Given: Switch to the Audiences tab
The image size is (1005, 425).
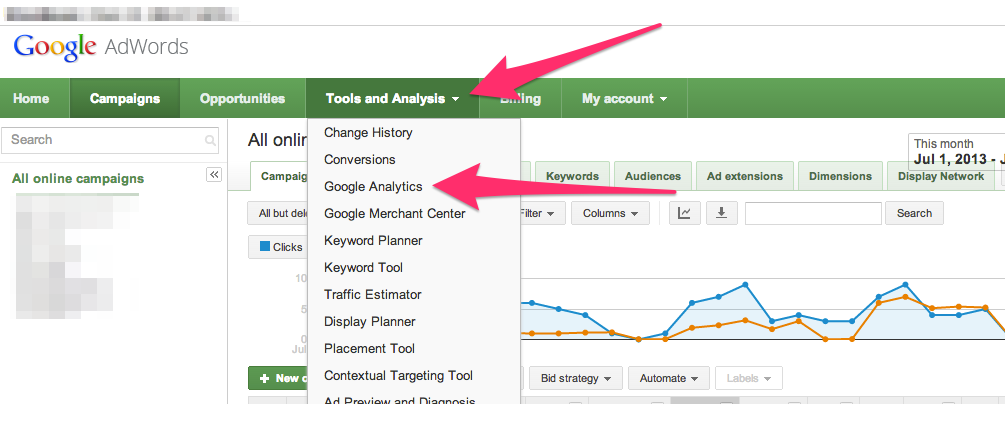Looking at the screenshot, I should click(x=652, y=176).
